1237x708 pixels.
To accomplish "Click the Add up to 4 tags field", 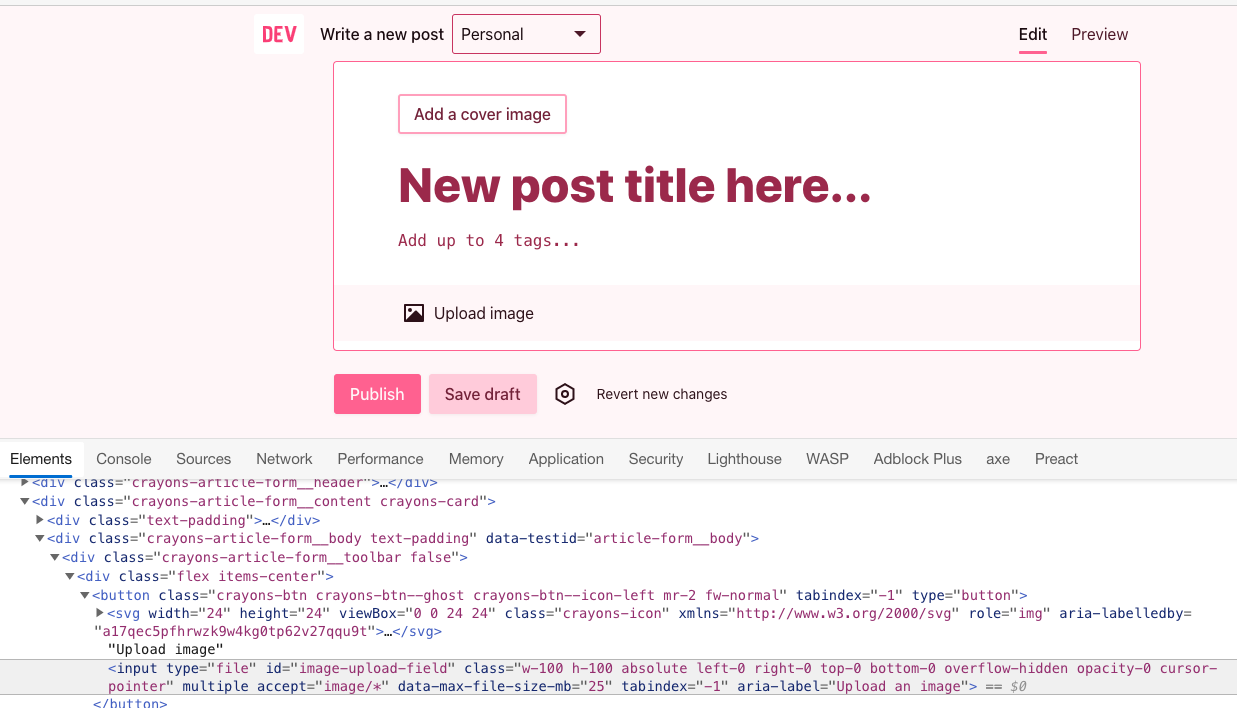I will coord(489,240).
